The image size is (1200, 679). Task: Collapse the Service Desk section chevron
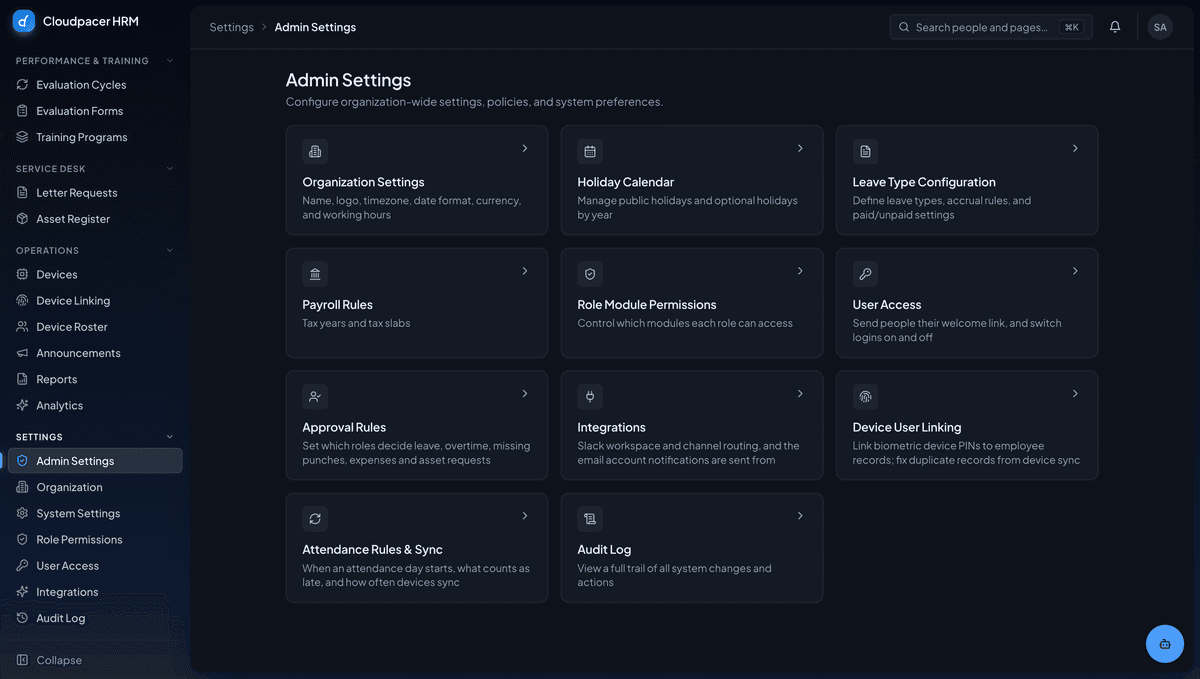coord(169,169)
